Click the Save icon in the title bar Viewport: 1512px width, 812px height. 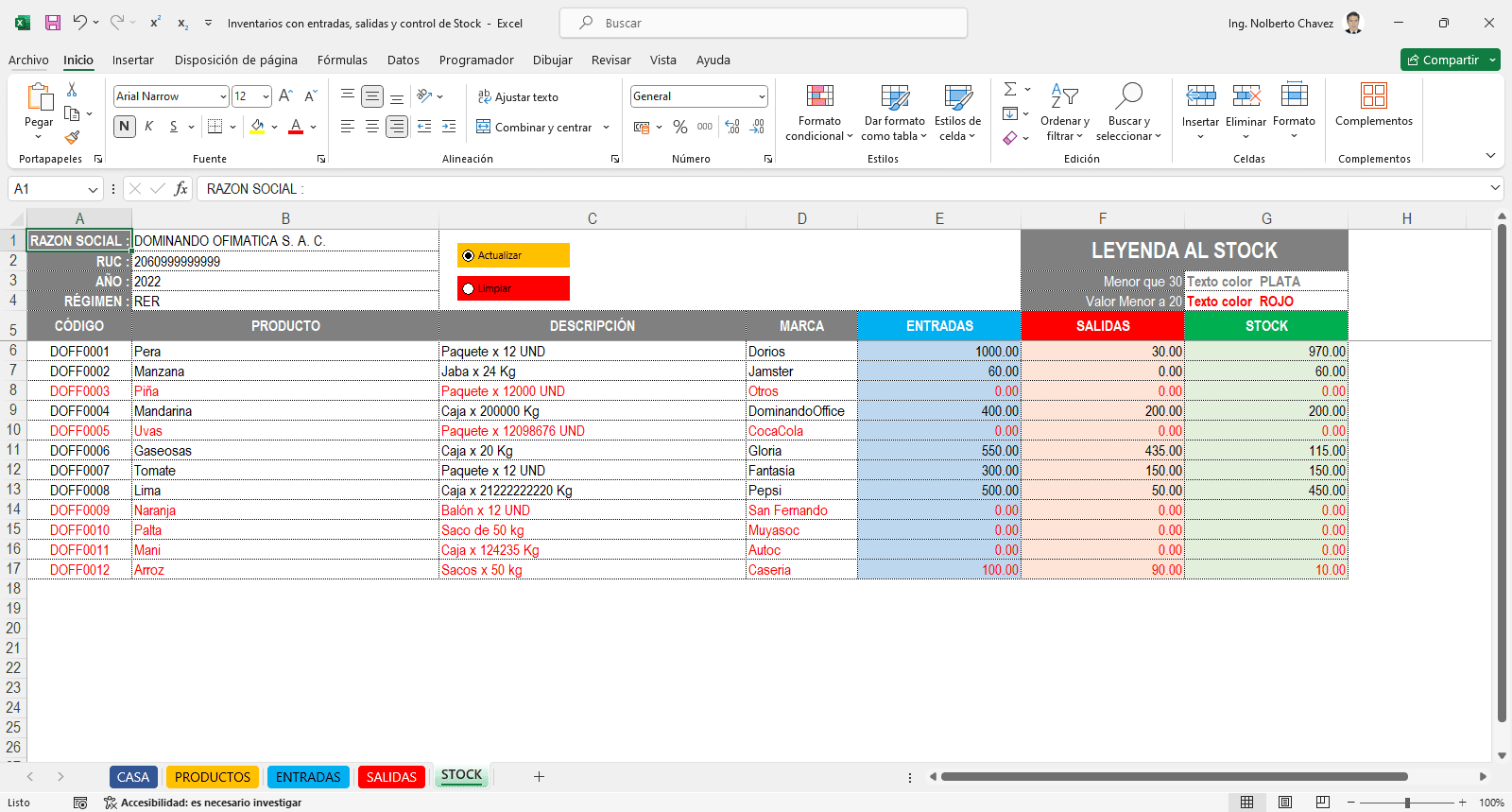coord(53,23)
